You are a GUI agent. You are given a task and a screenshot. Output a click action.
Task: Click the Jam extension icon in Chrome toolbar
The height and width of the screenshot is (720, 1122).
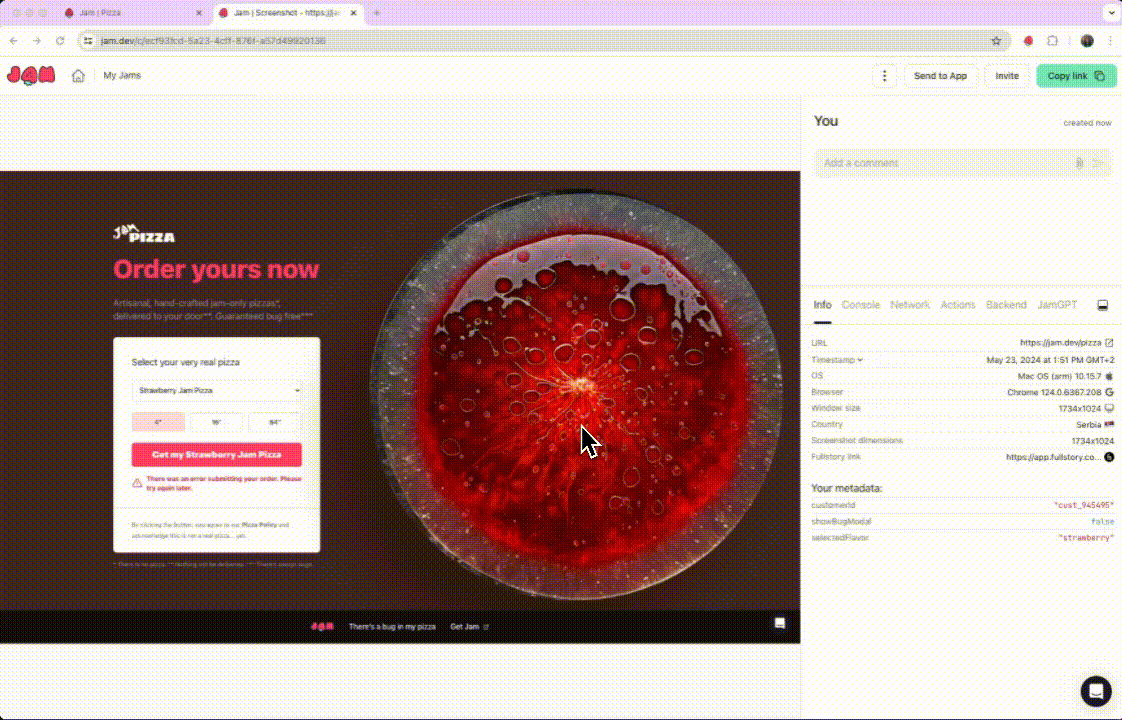[1028, 41]
